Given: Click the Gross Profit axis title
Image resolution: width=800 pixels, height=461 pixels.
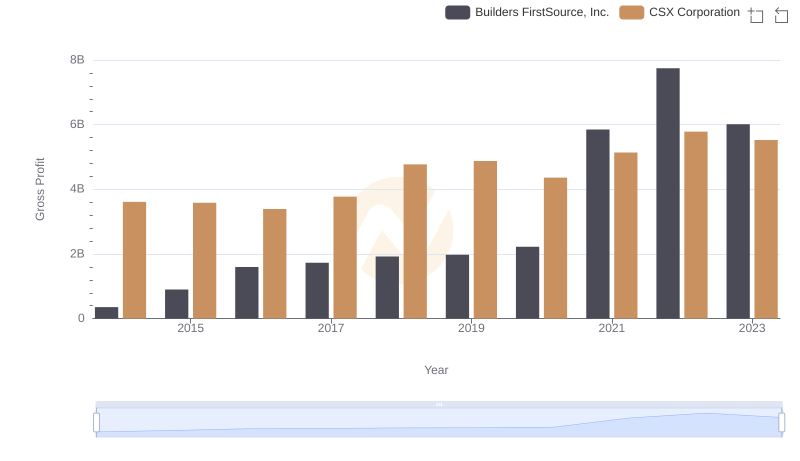Looking at the screenshot, I should pyautogui.click(x=40, y=189).
